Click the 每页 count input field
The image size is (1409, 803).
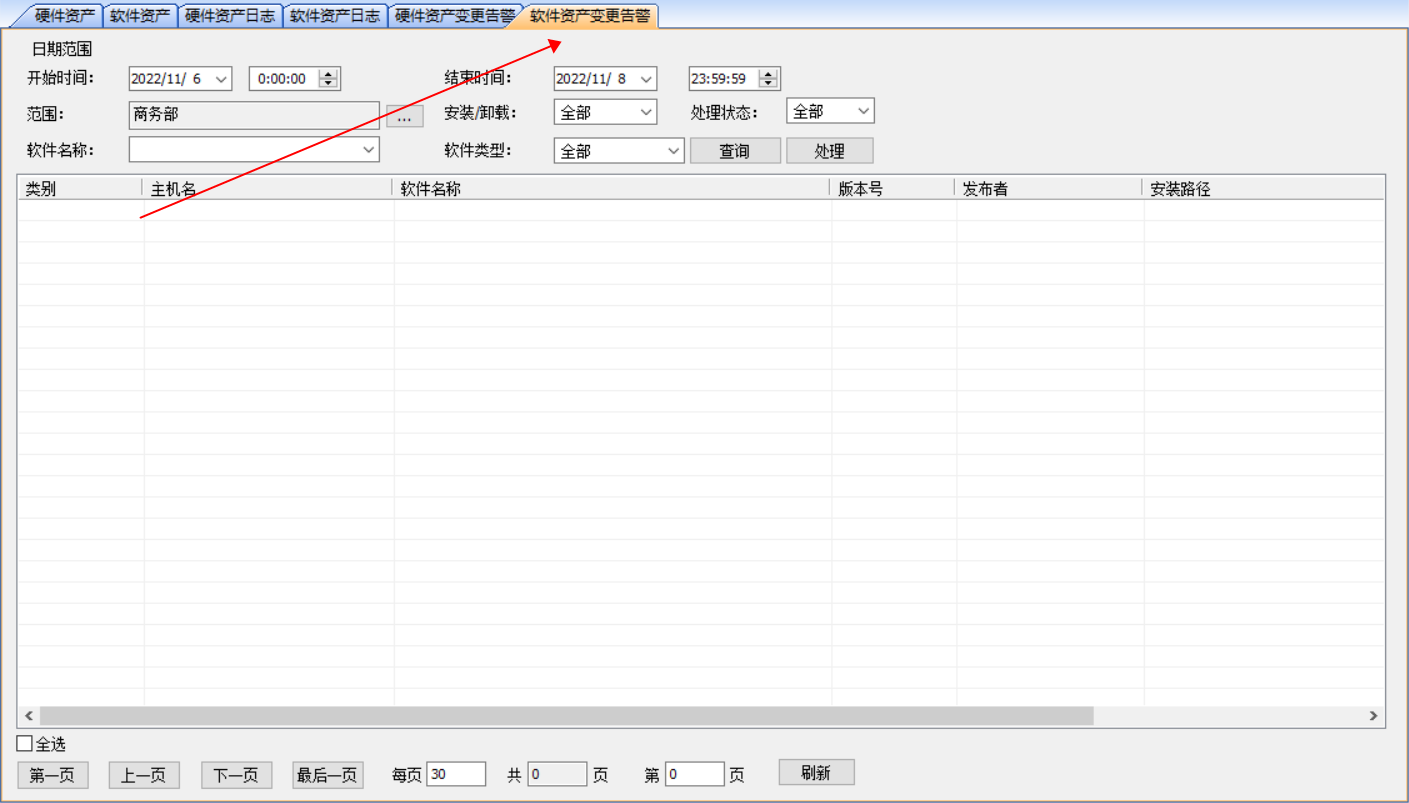coord(455,774)
